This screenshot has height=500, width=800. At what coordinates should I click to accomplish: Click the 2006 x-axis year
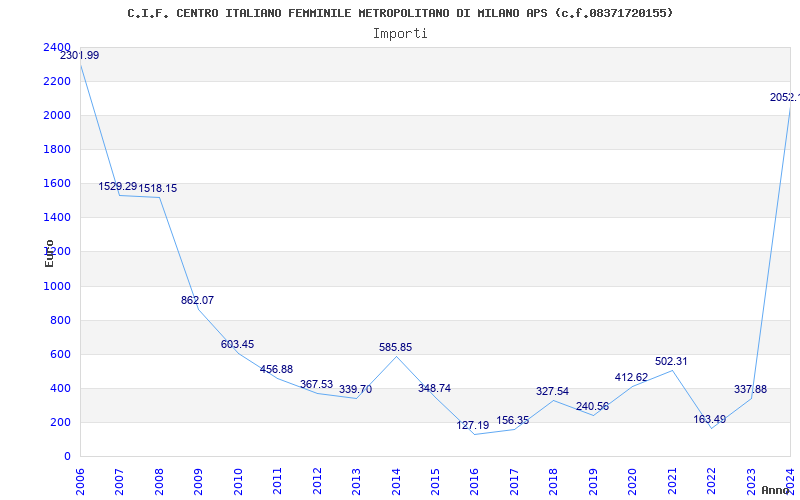pos(80,482)
